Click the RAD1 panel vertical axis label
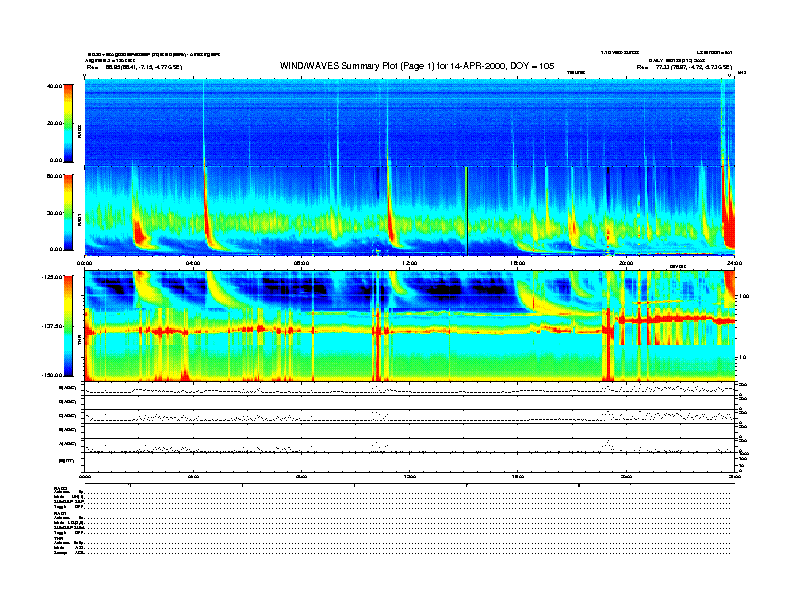This screenshot has height=612, width=792. (79, 219)
